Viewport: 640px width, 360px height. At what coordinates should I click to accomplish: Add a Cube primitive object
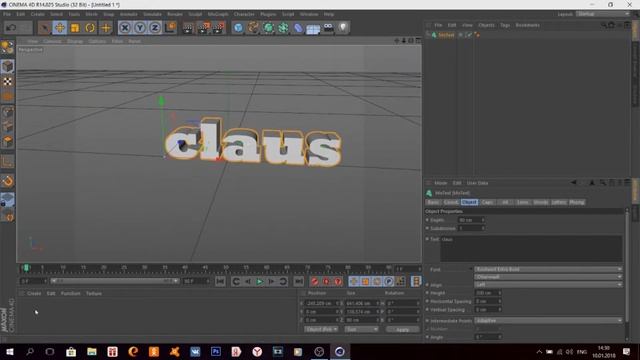(238, 28)
